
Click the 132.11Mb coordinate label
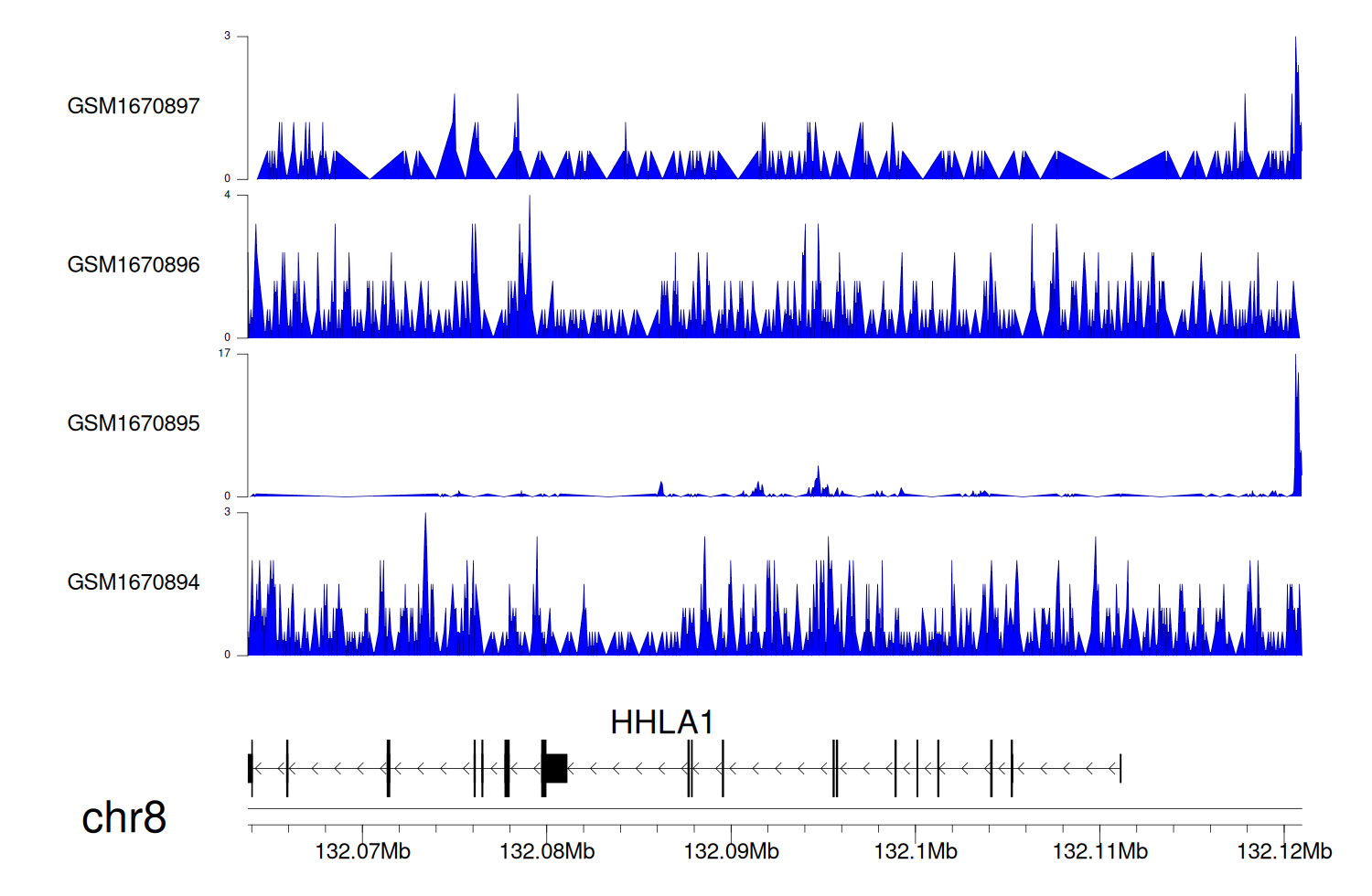point(1099,852)
